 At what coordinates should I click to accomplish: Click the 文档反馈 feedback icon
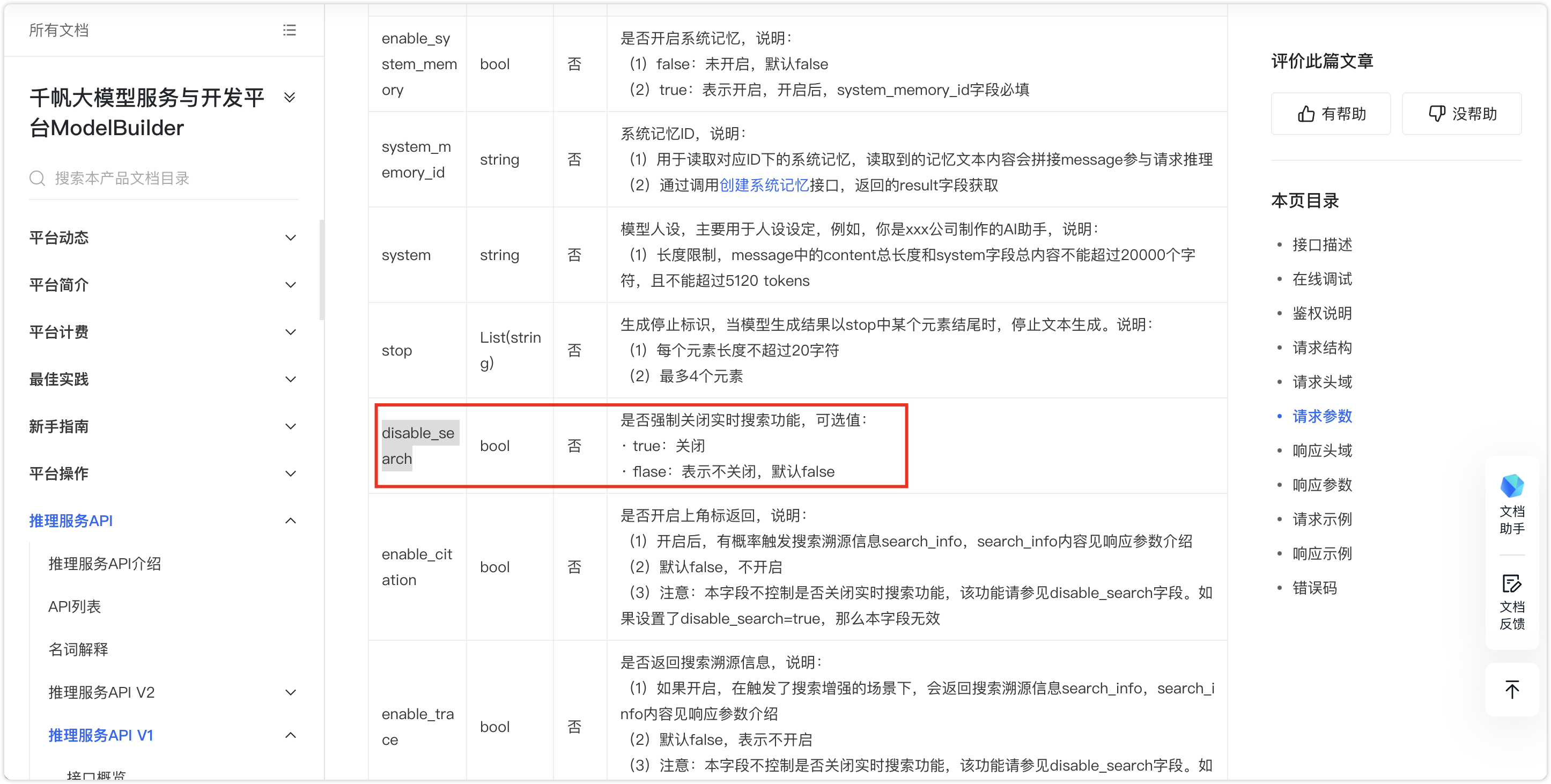click(x=1512, y=585)
